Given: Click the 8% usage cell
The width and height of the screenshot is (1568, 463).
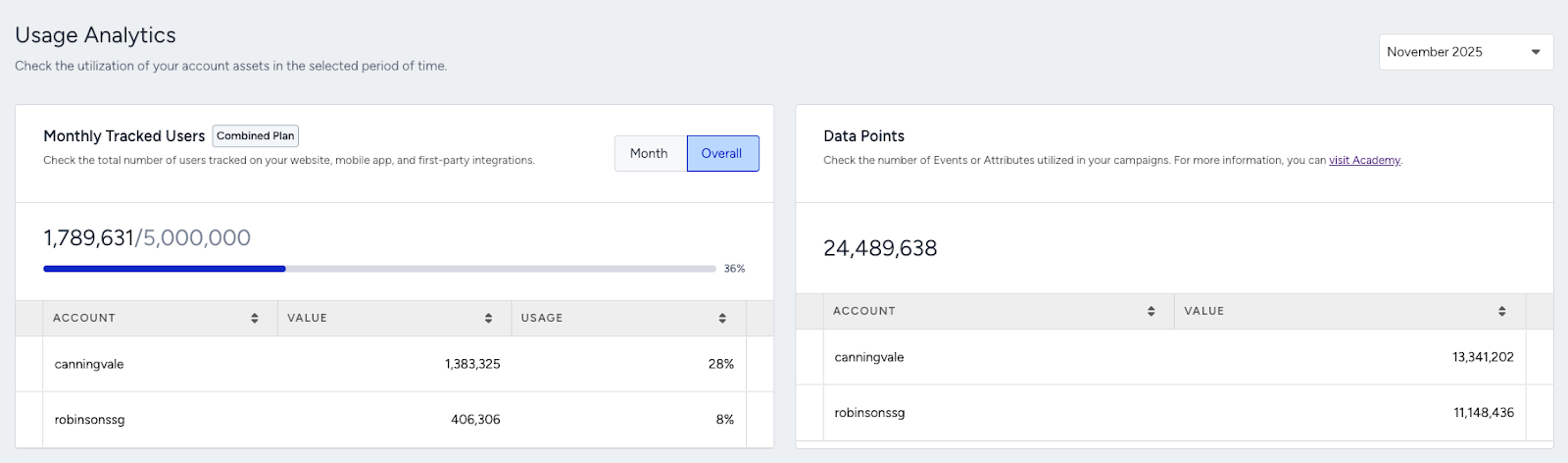Looking at the screenshot, I should (x=725, y=419).
